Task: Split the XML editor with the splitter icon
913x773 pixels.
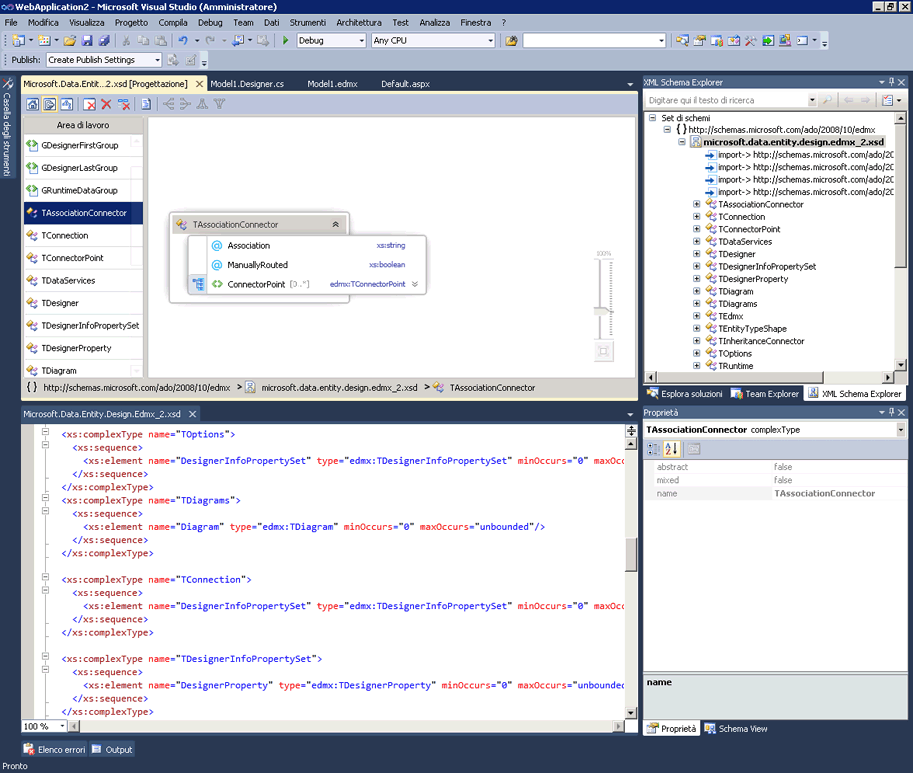Action: pos(631,431)
